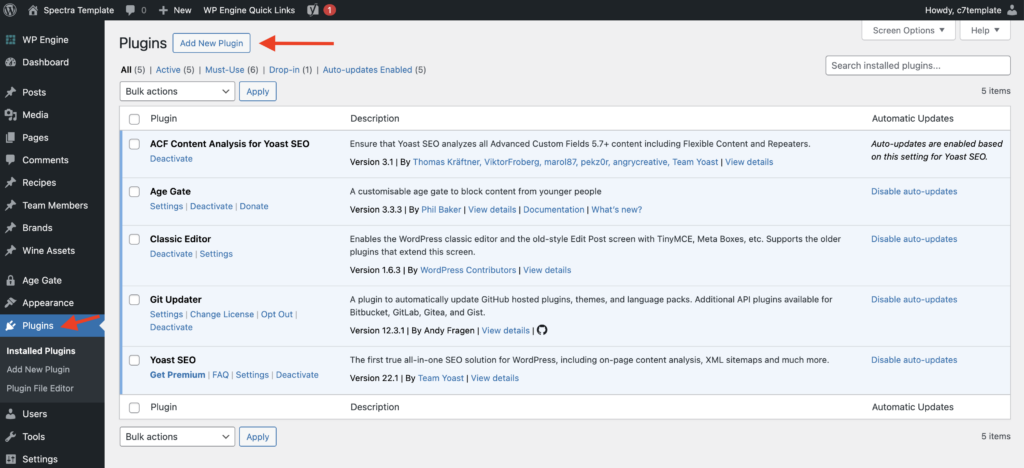The image size is (1024, 468).
Task: Tick the Git Updater plugin checkbox
Action: click(x=135, y=300)
